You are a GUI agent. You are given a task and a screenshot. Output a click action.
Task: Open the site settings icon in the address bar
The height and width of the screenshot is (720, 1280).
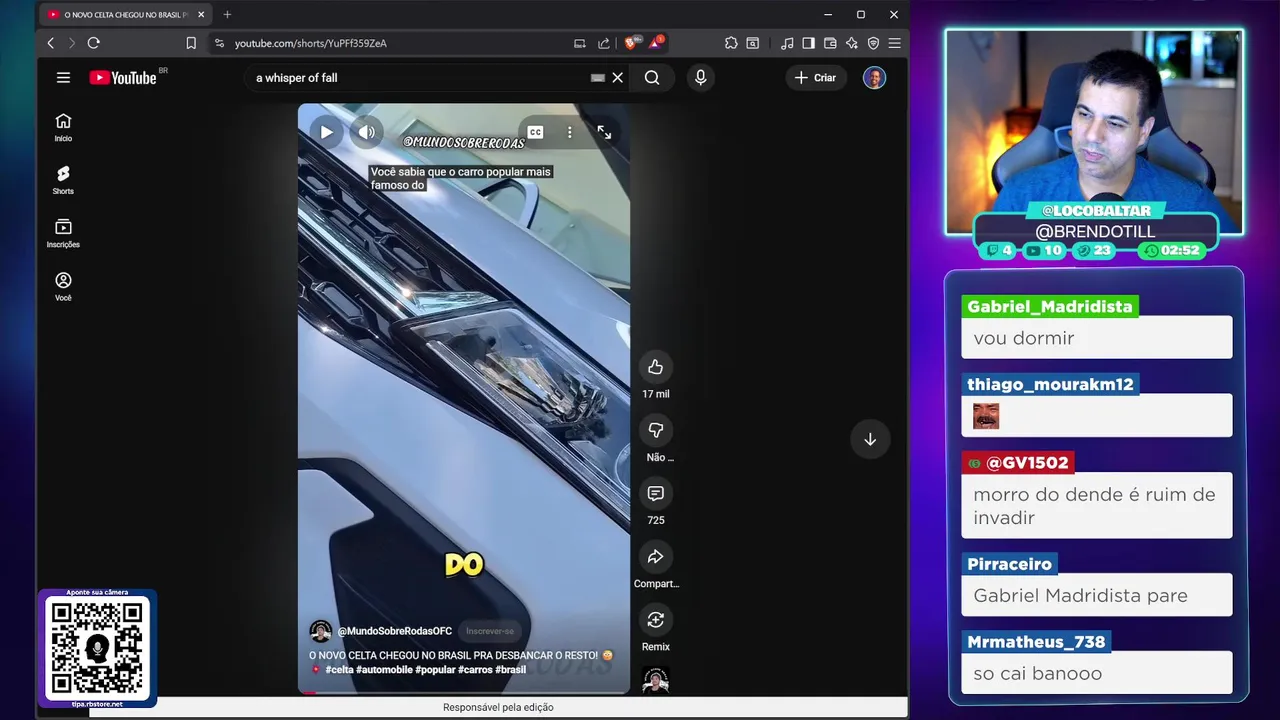tap(219, 43)
